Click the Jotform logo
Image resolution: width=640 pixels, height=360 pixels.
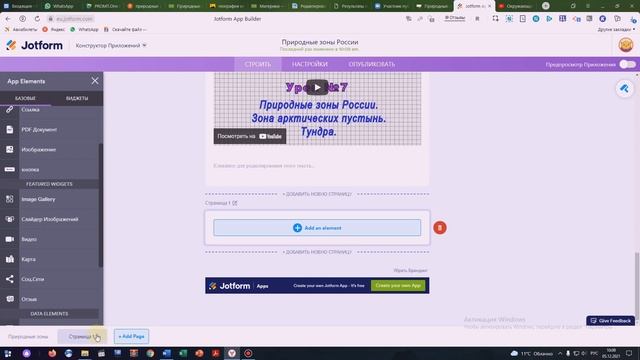coord(35,45)
